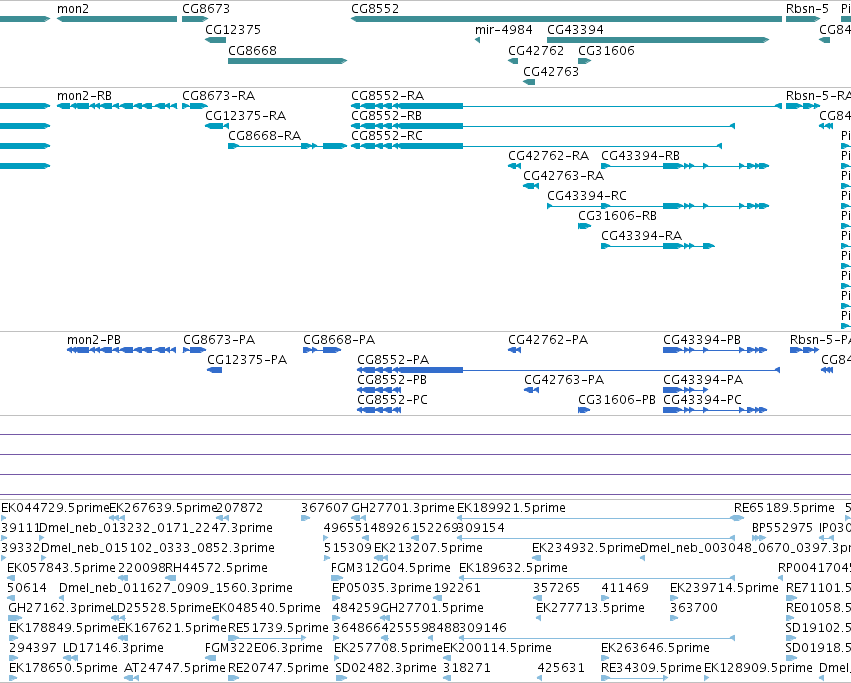Click the EK189632.5prime EST label
851x683 pixels.
[x=513, y=568]
